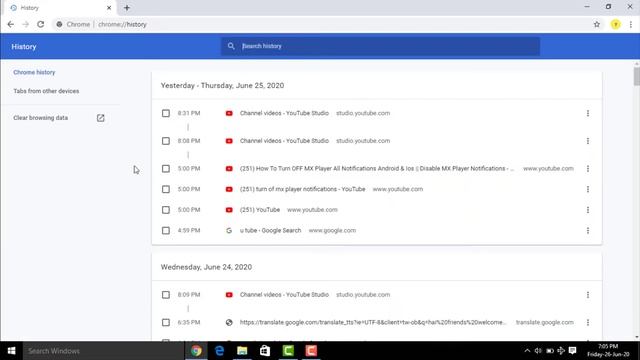This screenshot has width=640, height=360.
Task: Check the 6:35 PM translate.google.com entry
Action: [x=166, y=322]
